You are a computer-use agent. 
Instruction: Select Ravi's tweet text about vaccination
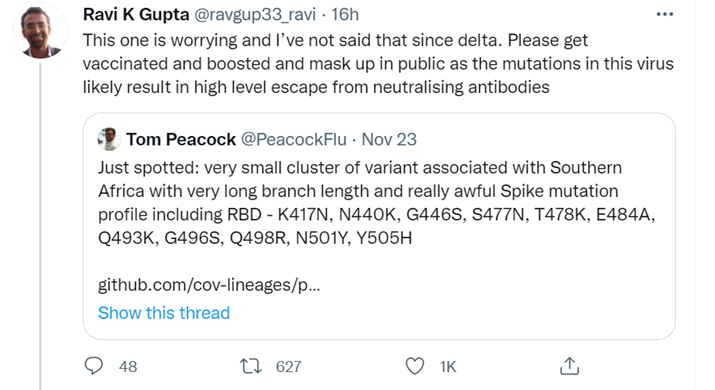click(x=378, y=63)
